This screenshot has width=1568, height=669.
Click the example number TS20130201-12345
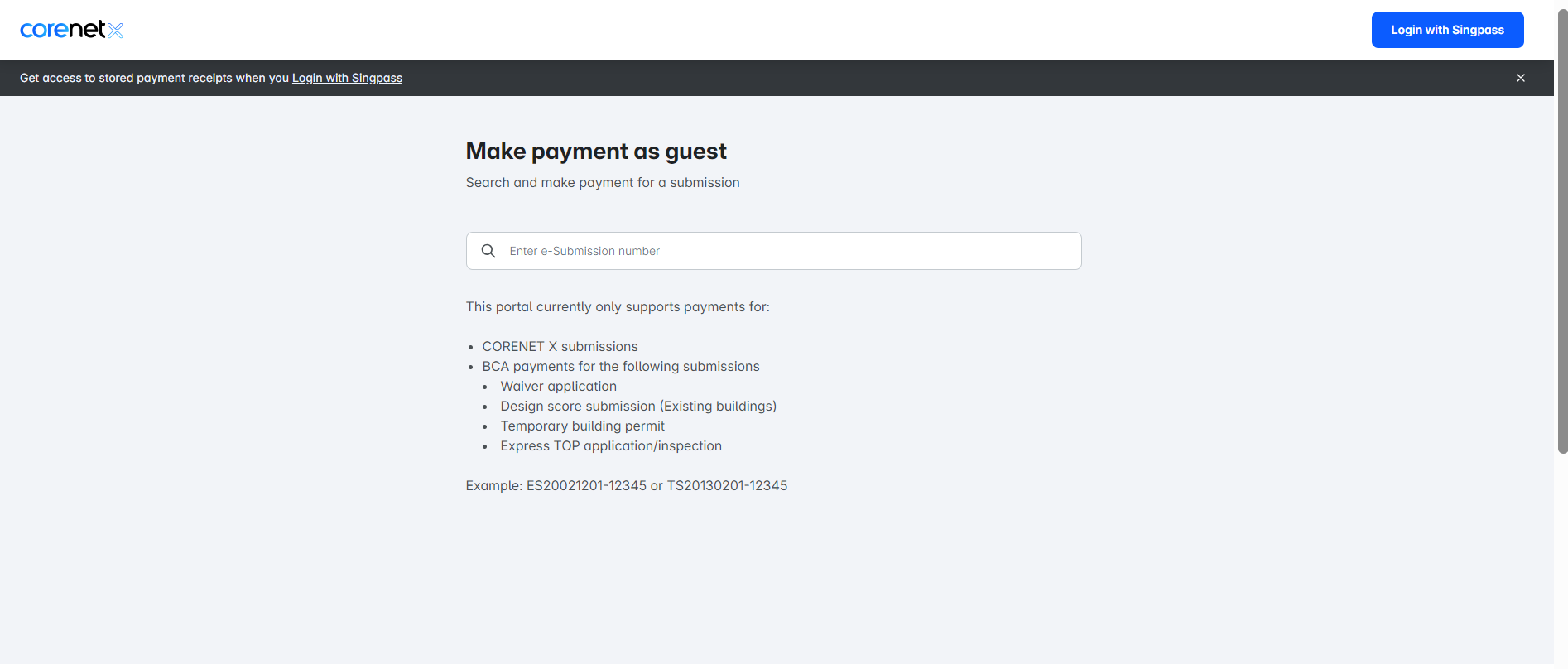(x=727, y=486)
